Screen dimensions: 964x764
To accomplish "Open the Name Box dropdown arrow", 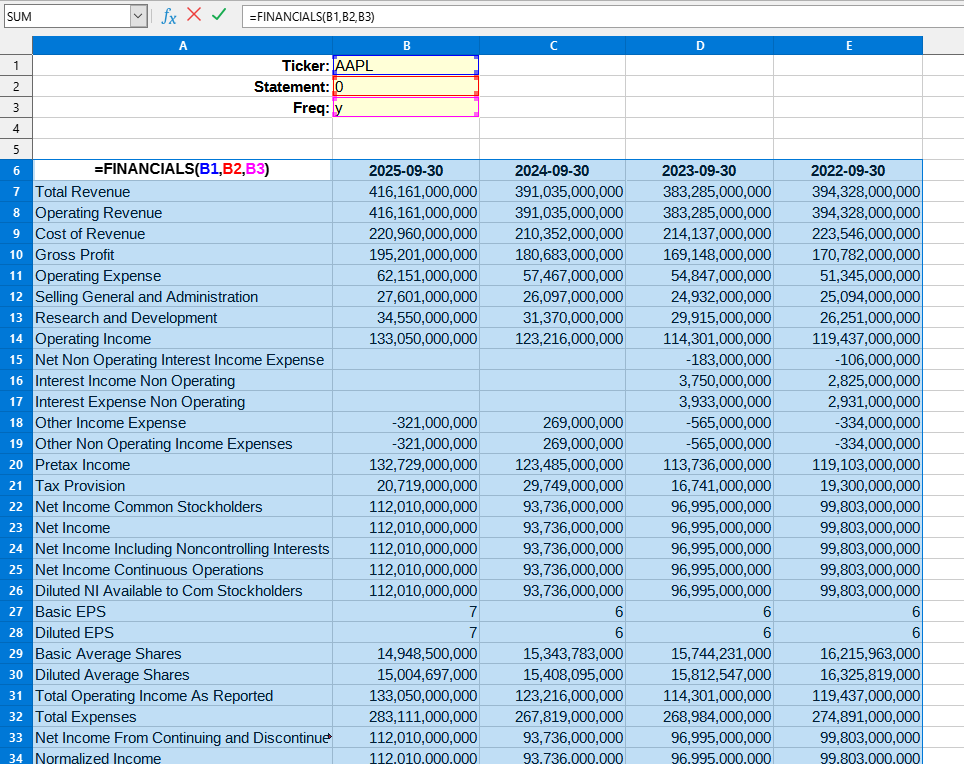I will coord(138,15).
